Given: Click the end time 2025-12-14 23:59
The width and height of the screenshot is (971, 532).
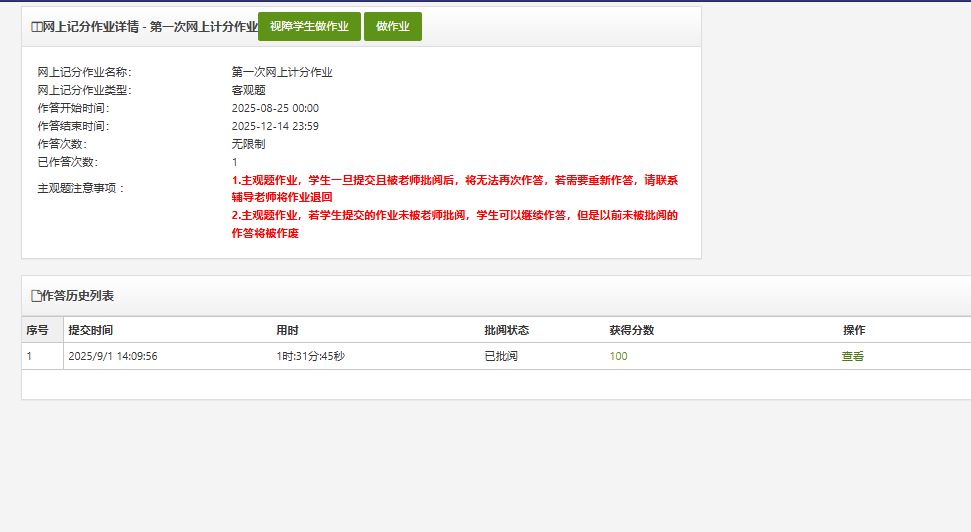Looking at the screenshot, I should (275, 126).
